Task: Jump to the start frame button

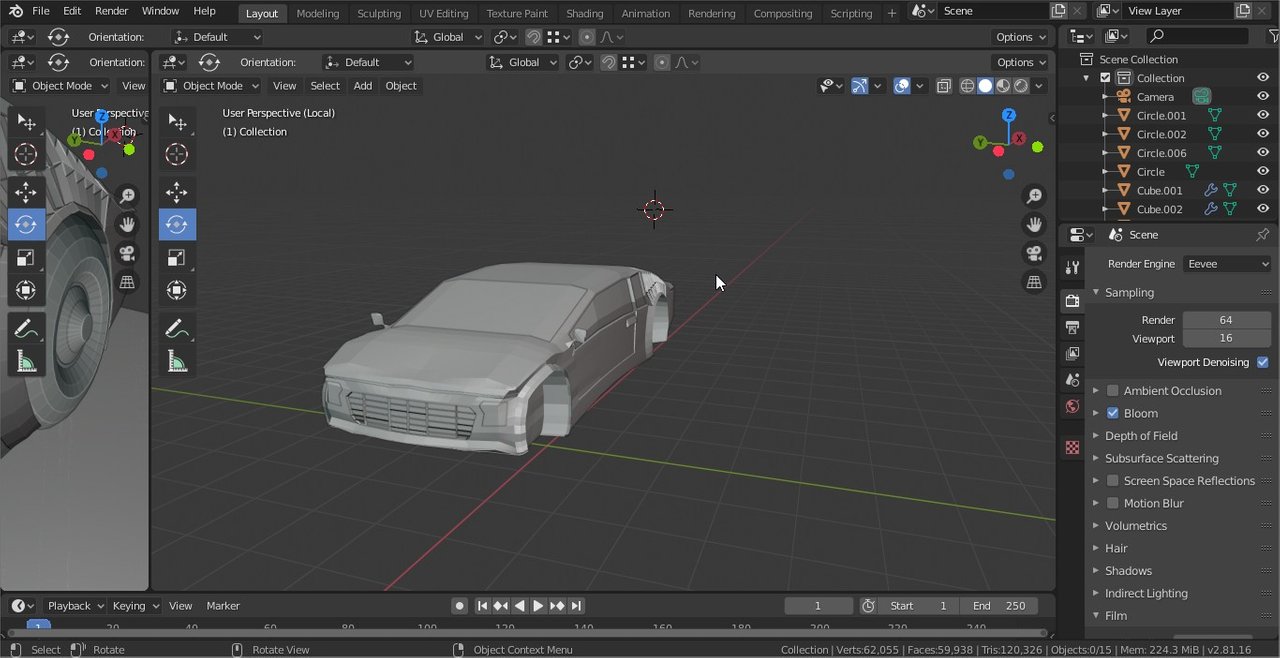Action: point(482,606)
